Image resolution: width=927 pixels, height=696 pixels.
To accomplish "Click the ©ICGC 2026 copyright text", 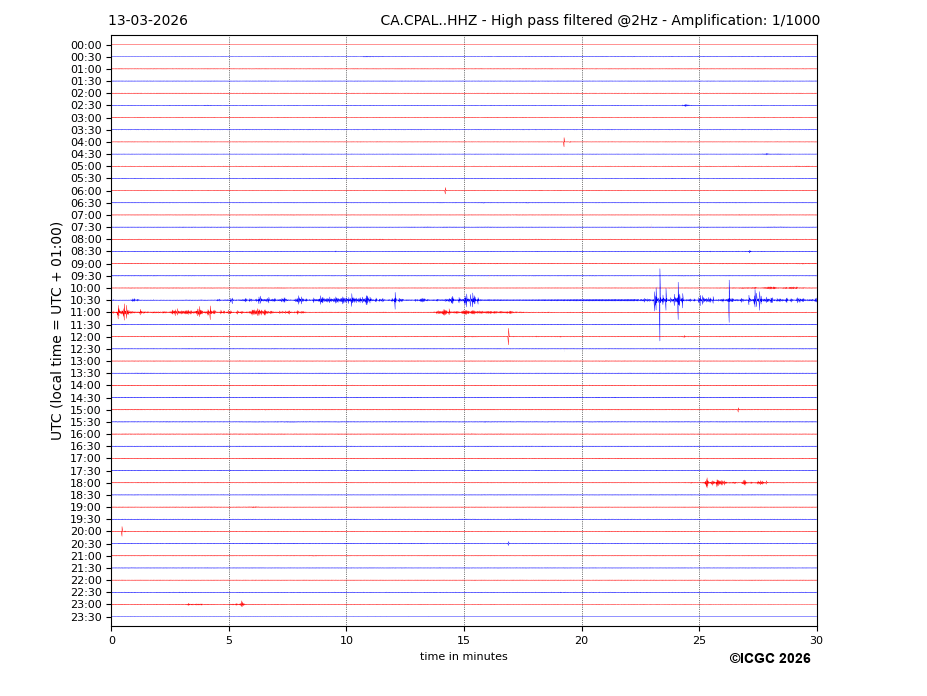I will tap(769, 659).
